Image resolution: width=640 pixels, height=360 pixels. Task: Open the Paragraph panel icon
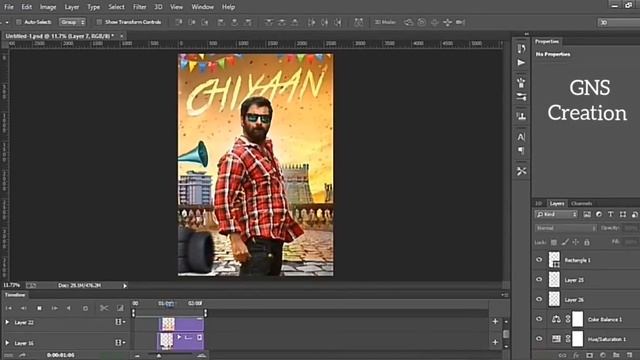pyautogui.click(x=521, y=151)
